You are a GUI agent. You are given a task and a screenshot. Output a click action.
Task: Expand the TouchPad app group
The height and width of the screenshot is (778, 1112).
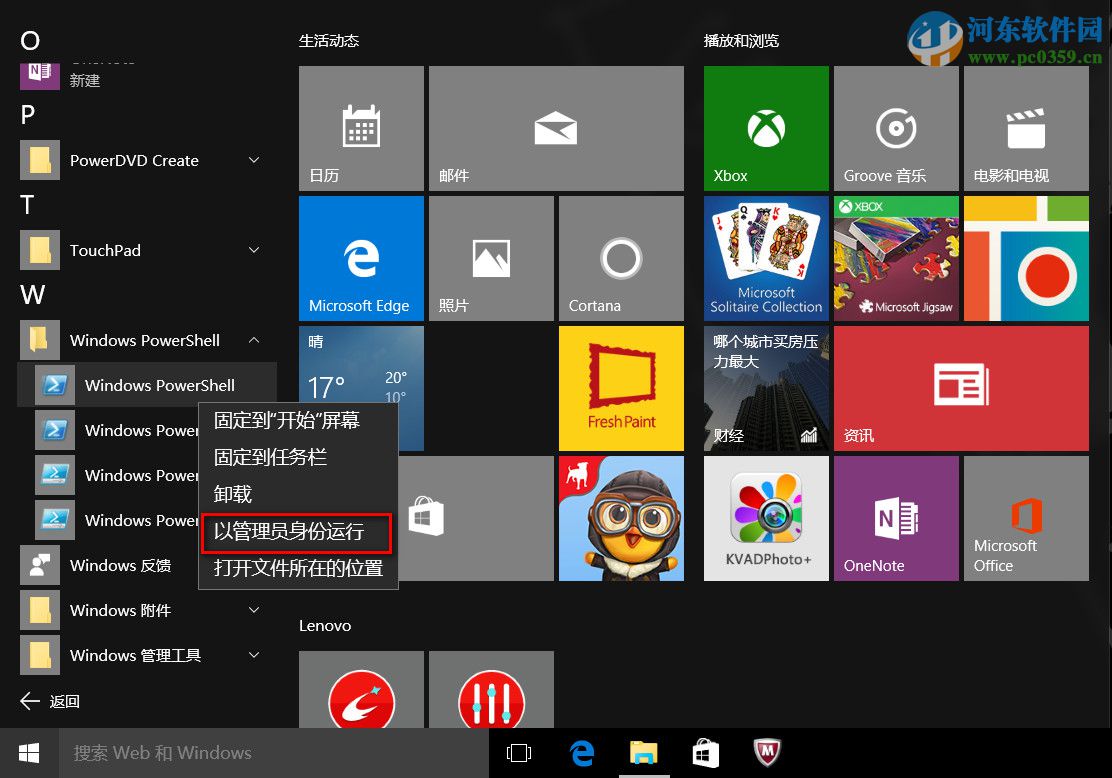254,250
